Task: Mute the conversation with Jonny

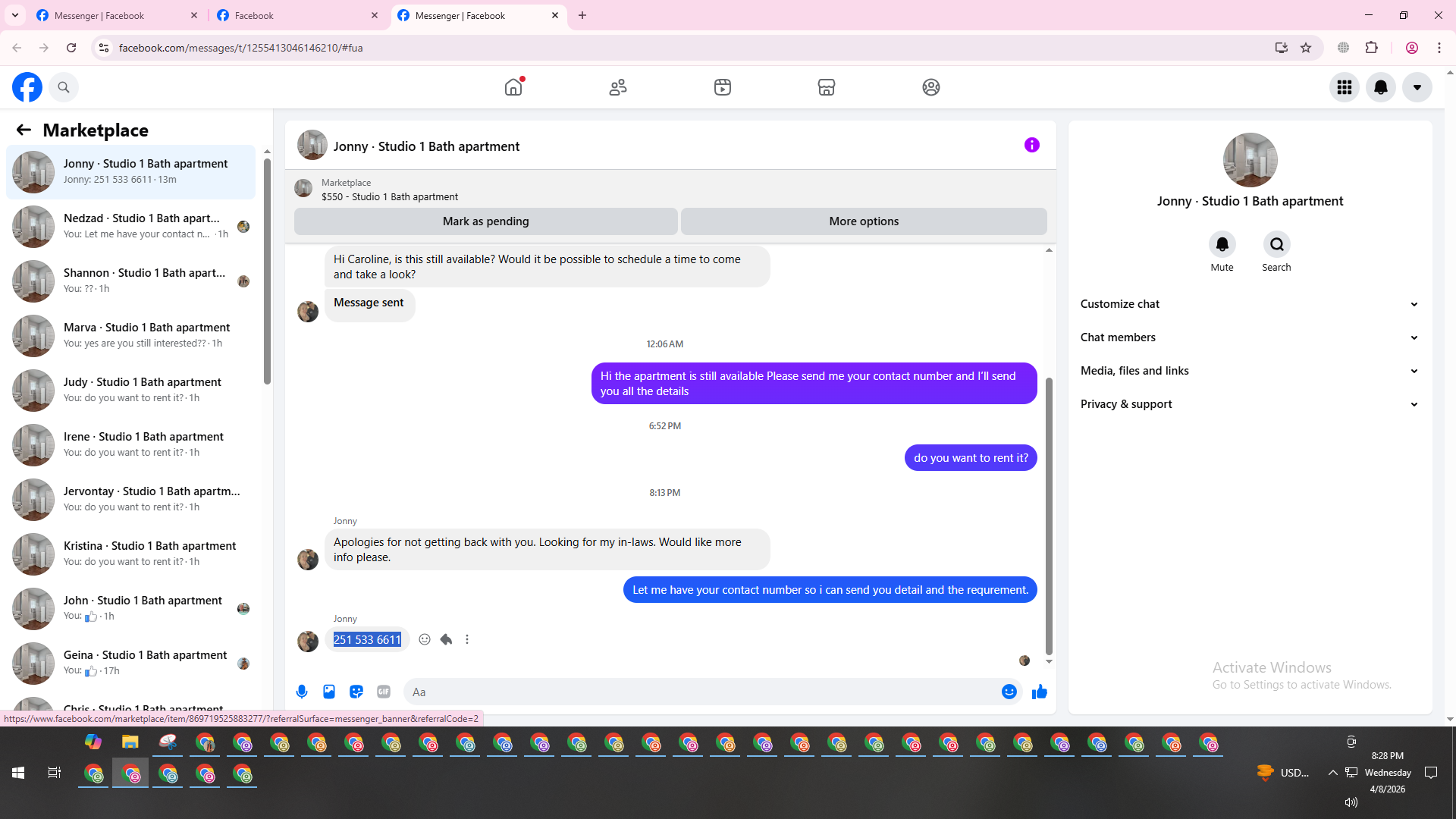Action: [x=1222, y=244]
